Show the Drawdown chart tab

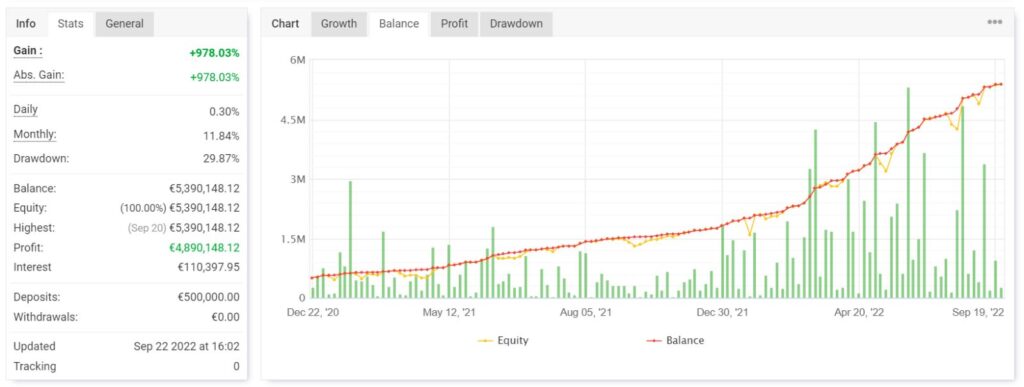click(516, 23)
